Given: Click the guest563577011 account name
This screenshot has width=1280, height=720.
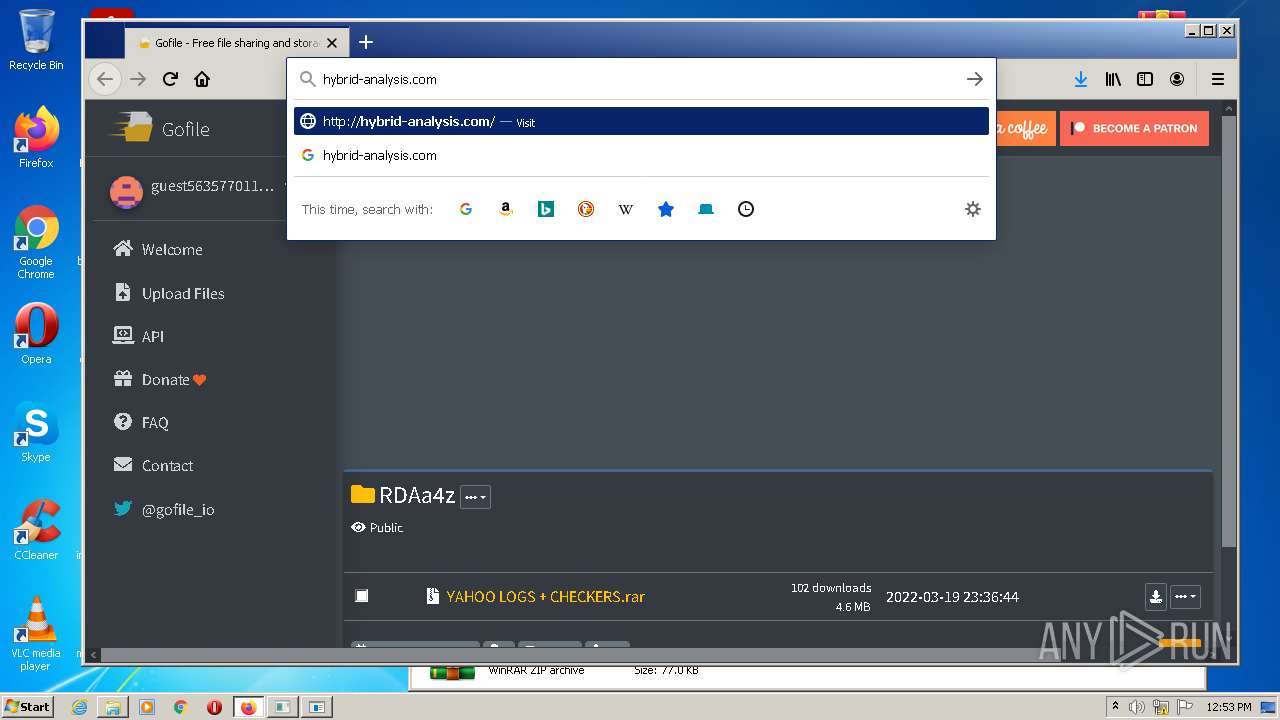Looking at the screenshot, I should [212, 187].
